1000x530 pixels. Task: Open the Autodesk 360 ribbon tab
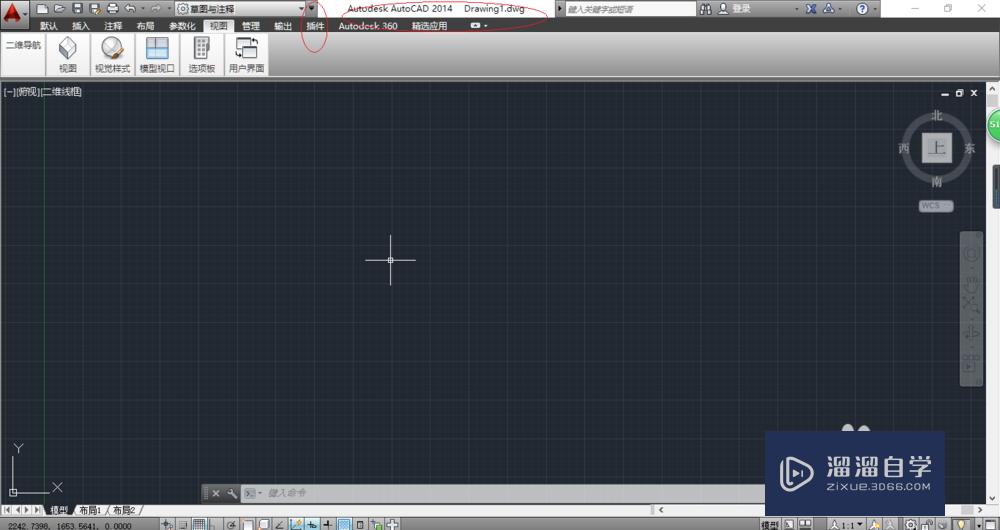point(368,26)
